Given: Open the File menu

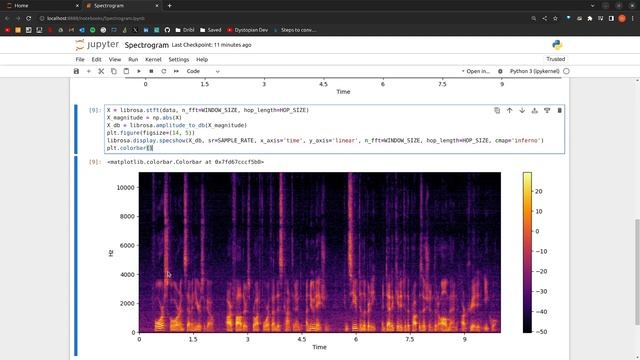Looking at the screenshot, I should click(x=80, y=59).
